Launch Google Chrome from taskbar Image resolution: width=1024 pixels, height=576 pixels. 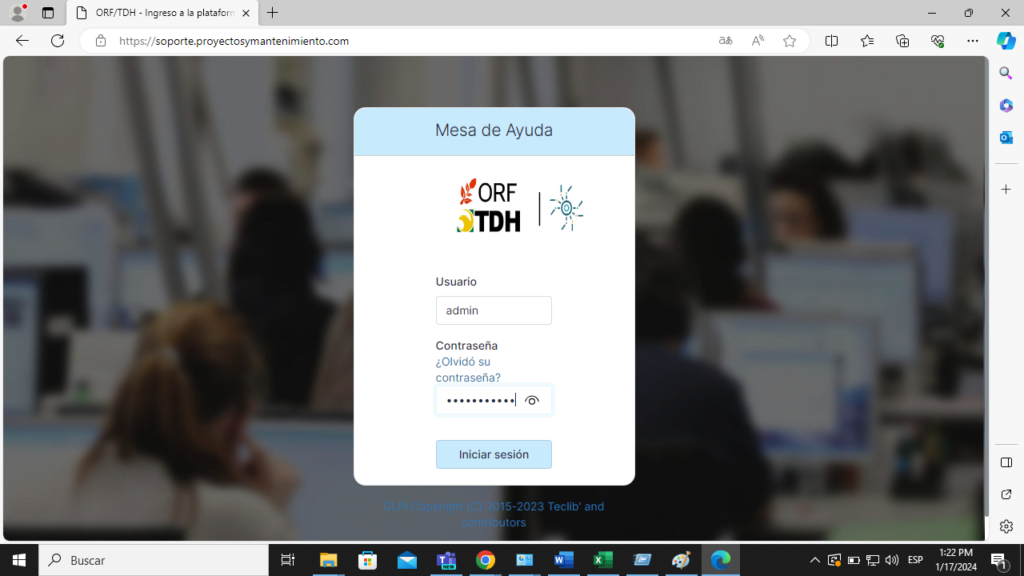coord(485,560)
